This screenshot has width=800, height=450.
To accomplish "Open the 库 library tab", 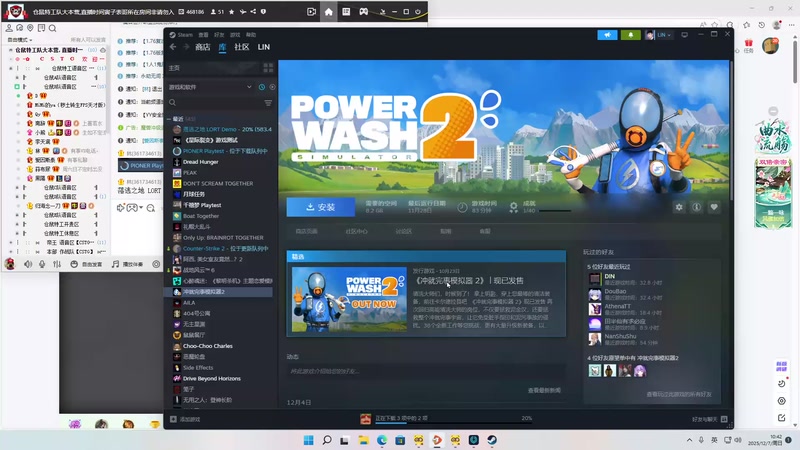I will pos(222,47).
